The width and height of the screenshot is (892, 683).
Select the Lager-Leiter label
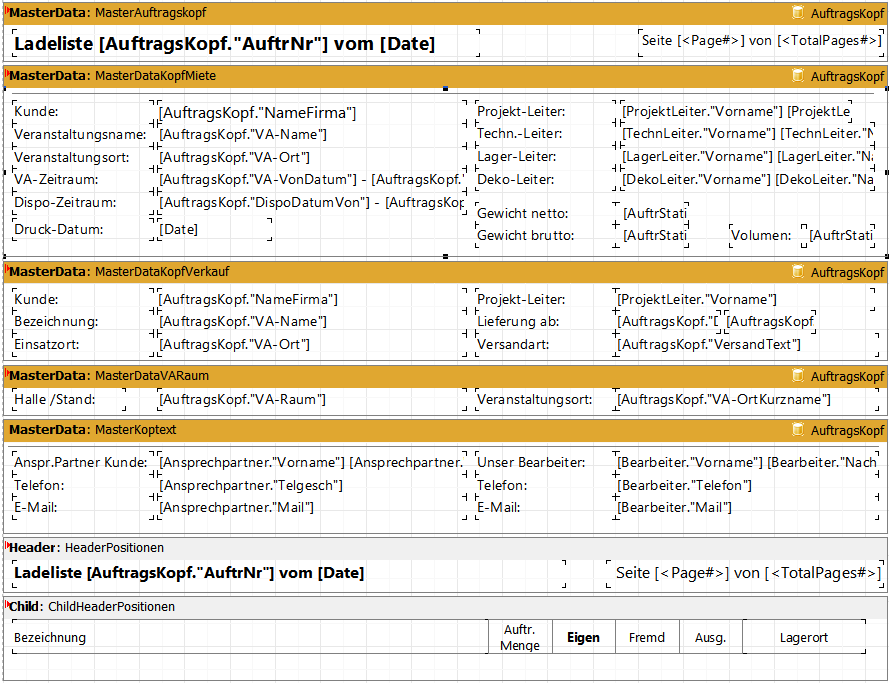pos(546,157)
